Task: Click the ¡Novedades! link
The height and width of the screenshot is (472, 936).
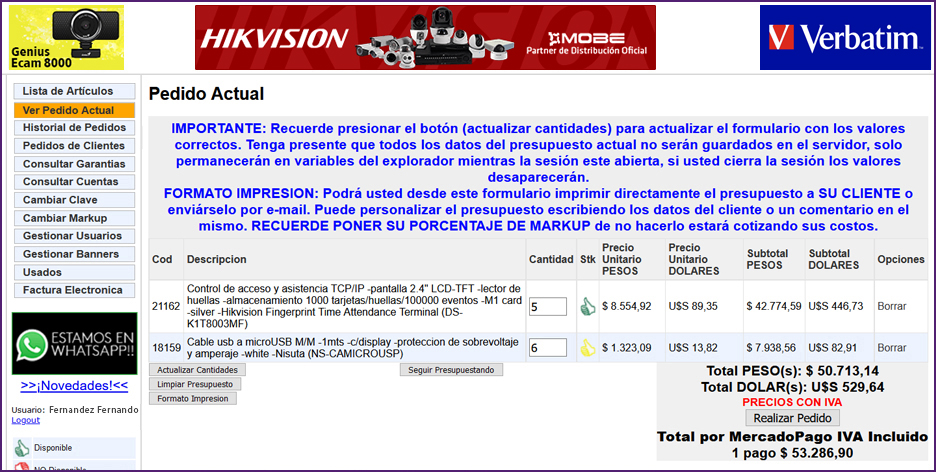Action: [74, 386]
